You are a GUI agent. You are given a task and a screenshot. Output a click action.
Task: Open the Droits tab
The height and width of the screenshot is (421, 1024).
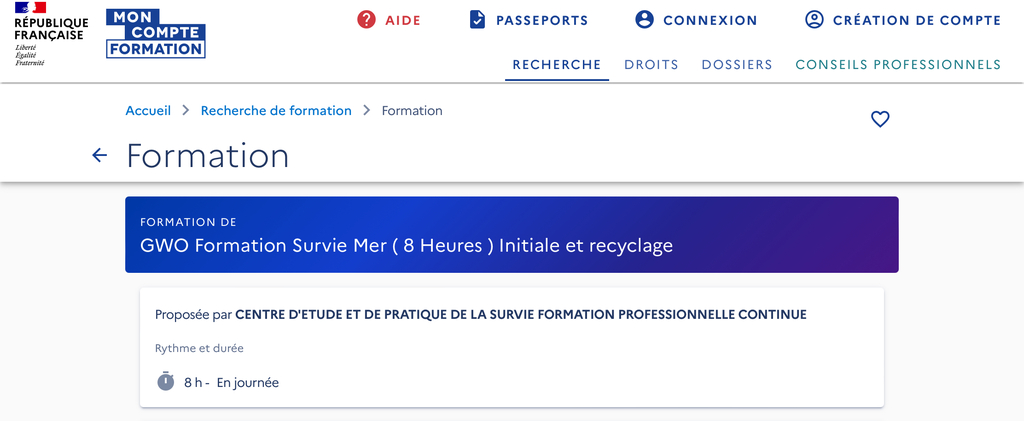tap(651, 65)
